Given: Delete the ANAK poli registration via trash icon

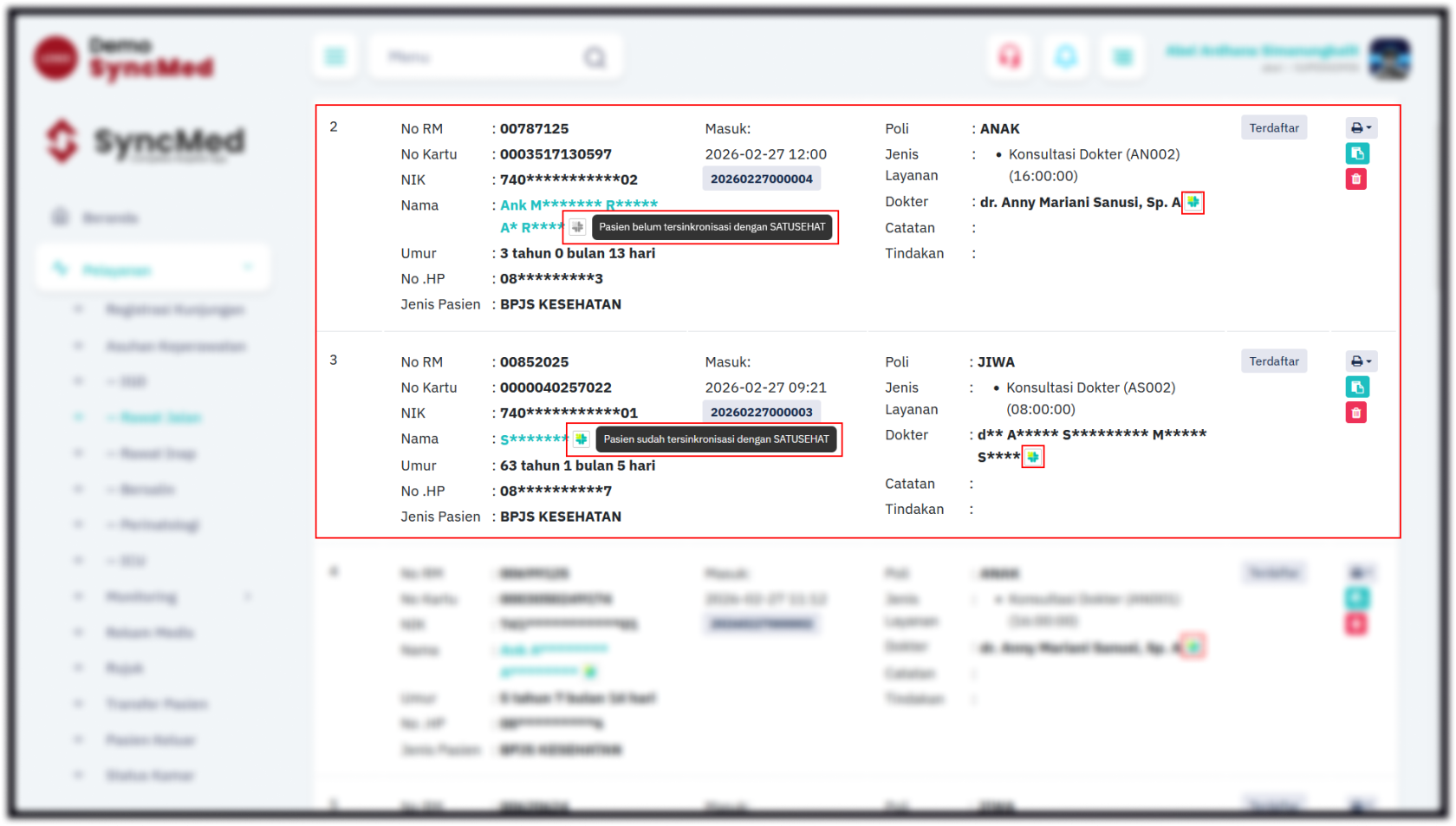Looking at the screenshot, I should [1356, 179].
